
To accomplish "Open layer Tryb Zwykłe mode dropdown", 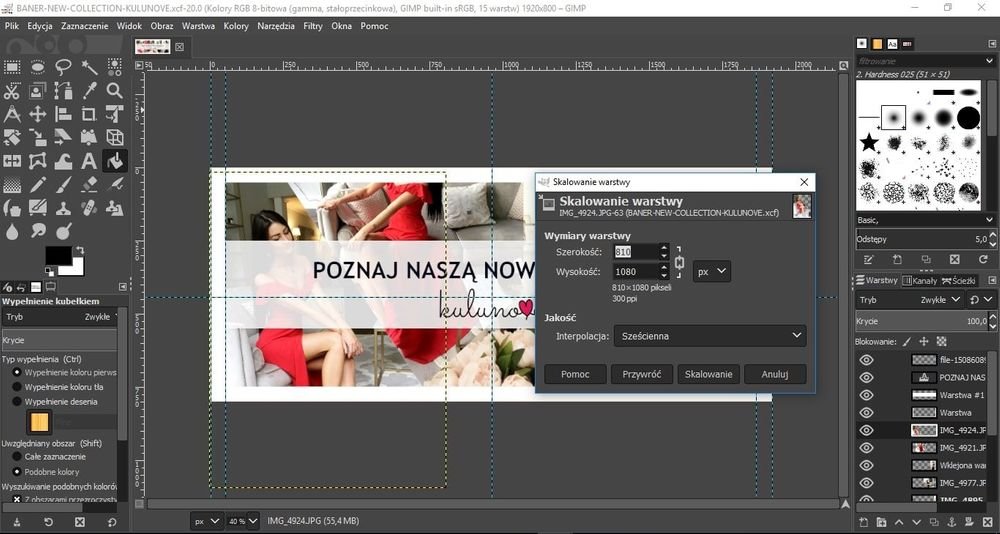I will [x=911, y=299].
